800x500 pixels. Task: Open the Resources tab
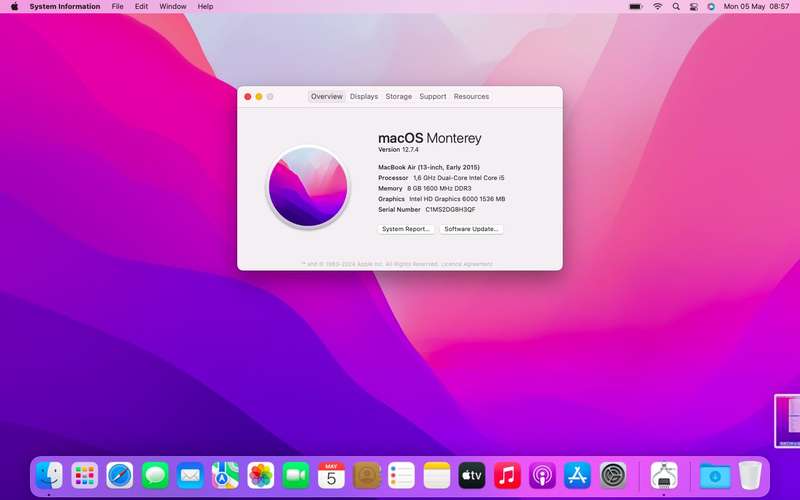click(x=471, y=96)
